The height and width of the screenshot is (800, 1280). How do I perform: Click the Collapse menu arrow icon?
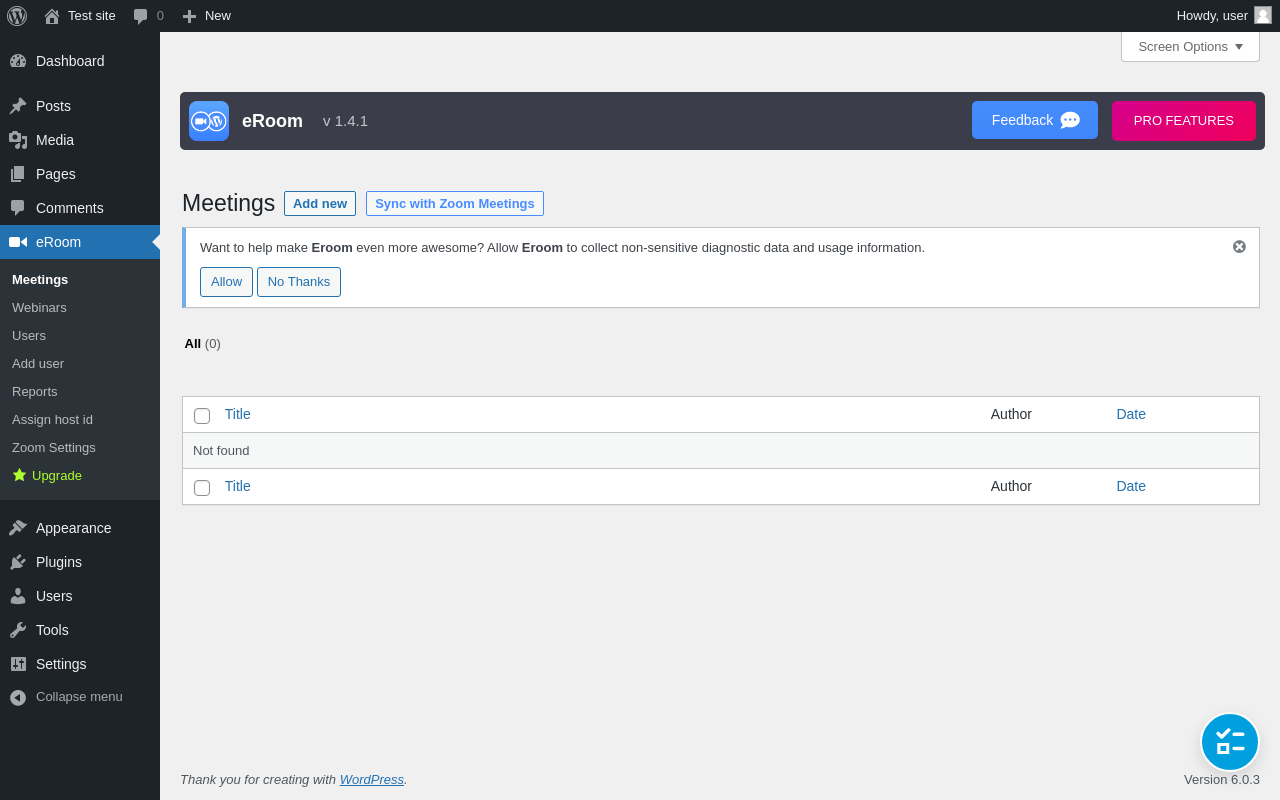[18, 697]
